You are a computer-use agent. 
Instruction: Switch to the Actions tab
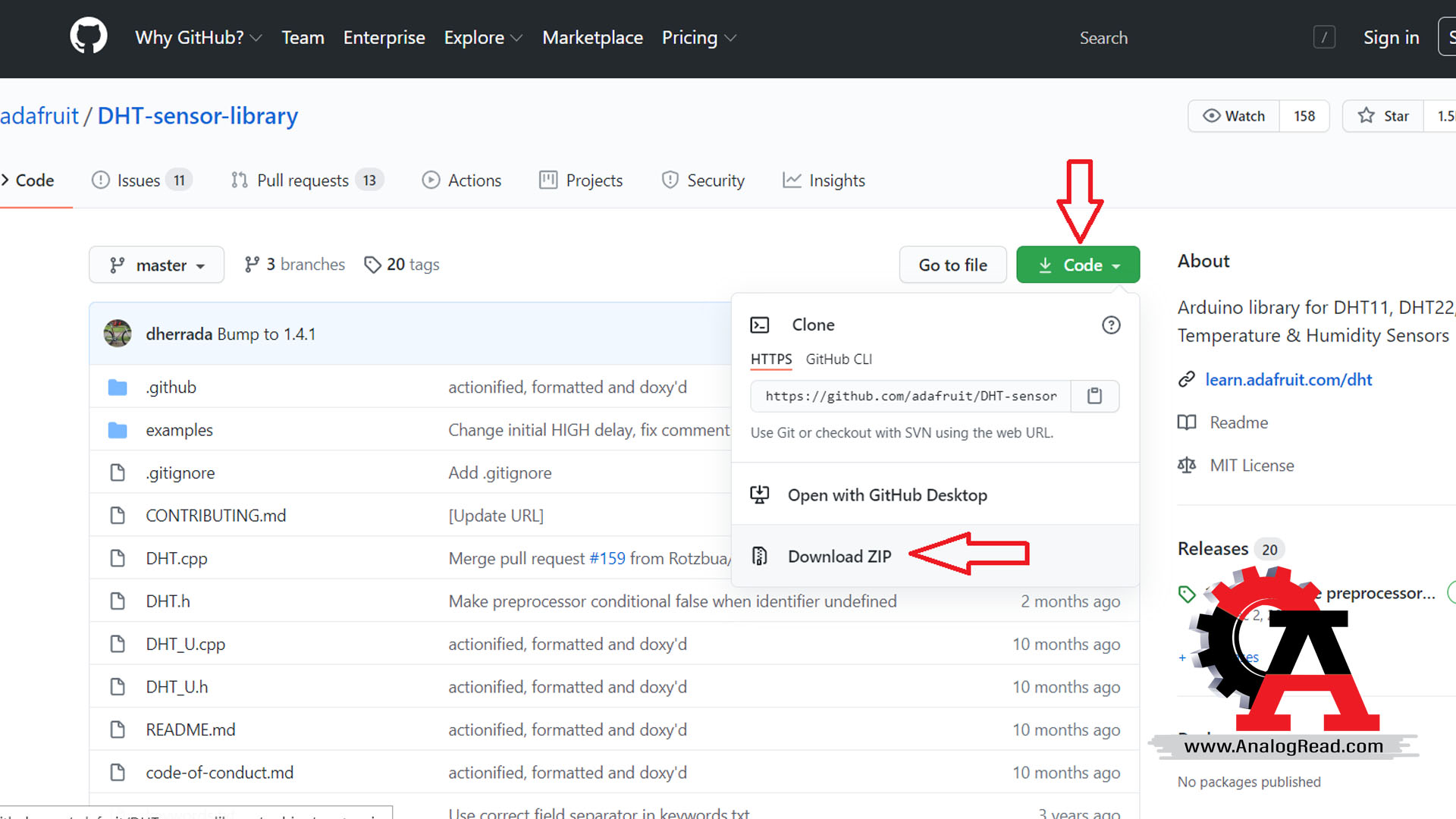[462, 180]
